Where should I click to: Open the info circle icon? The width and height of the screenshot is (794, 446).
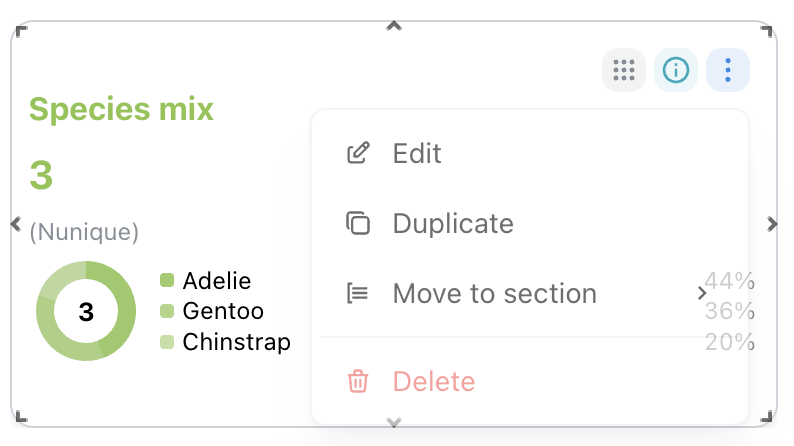point(676,70)
